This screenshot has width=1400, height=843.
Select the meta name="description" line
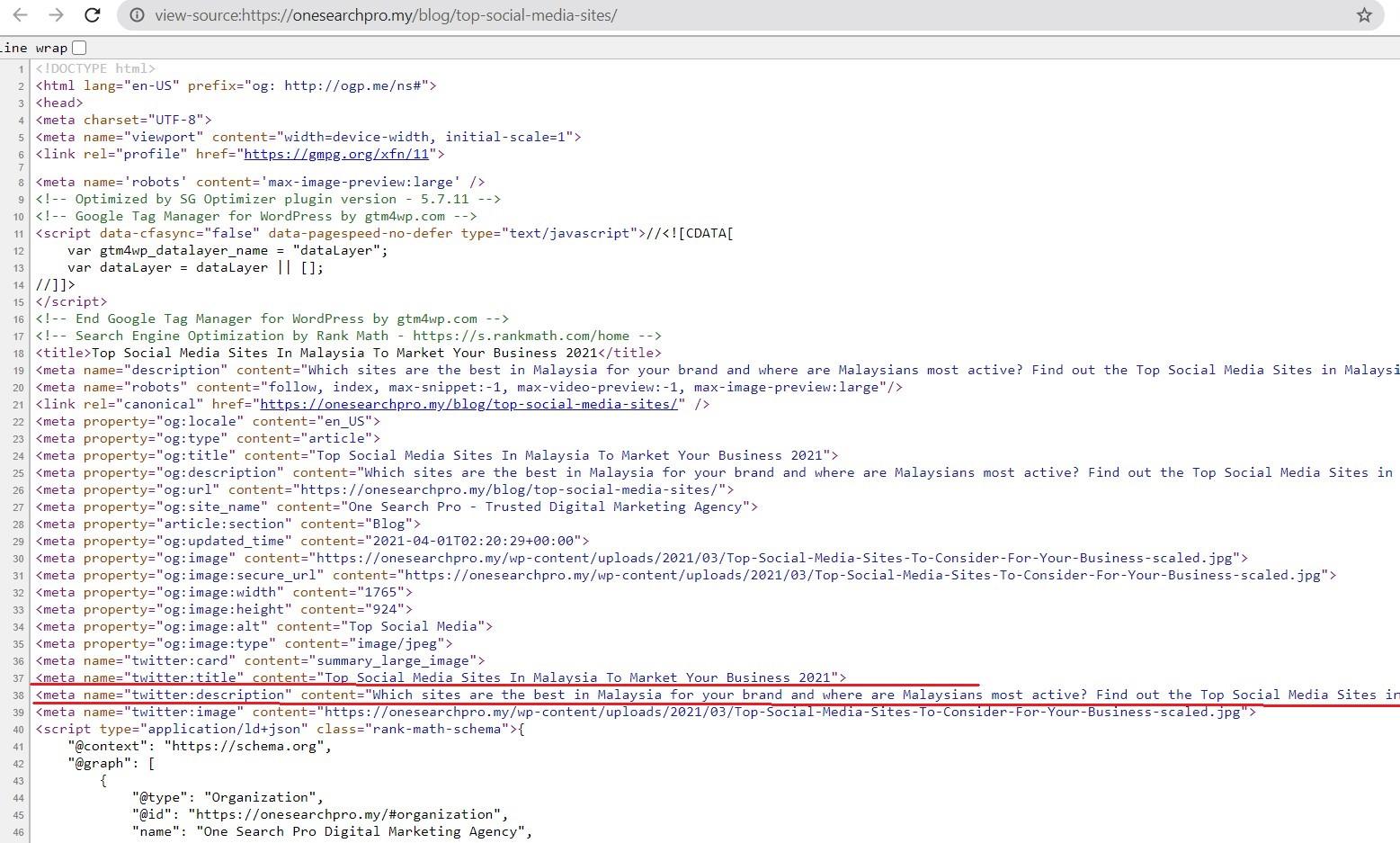click(718, 370)
